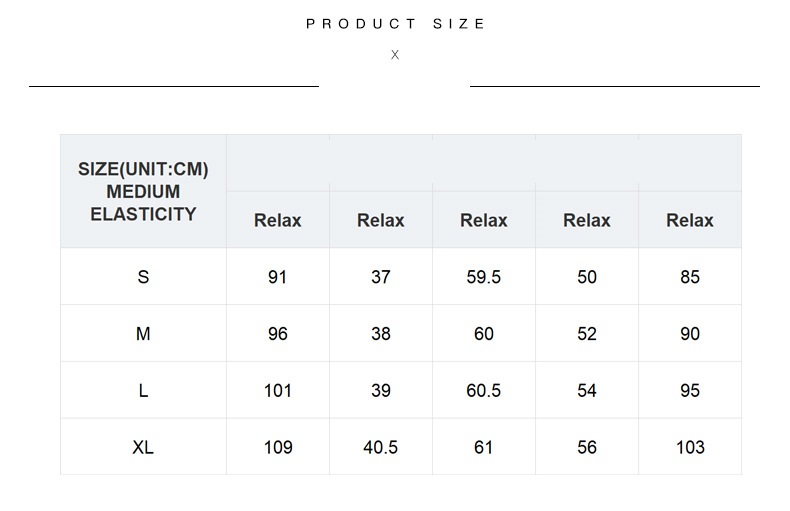
Task: Click the cell containing 101
Action: point(278,391)
